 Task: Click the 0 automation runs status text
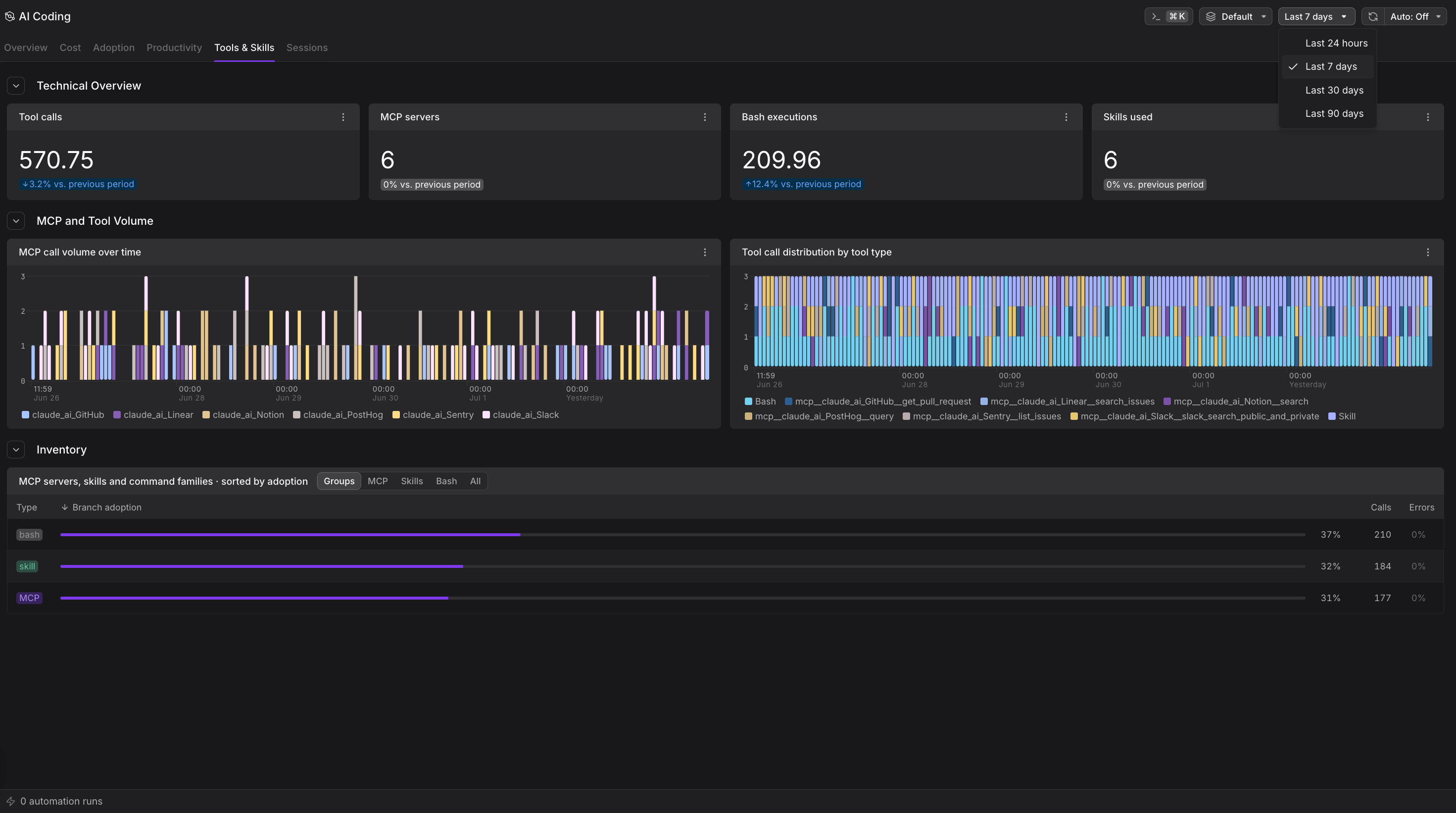point(61,801)
